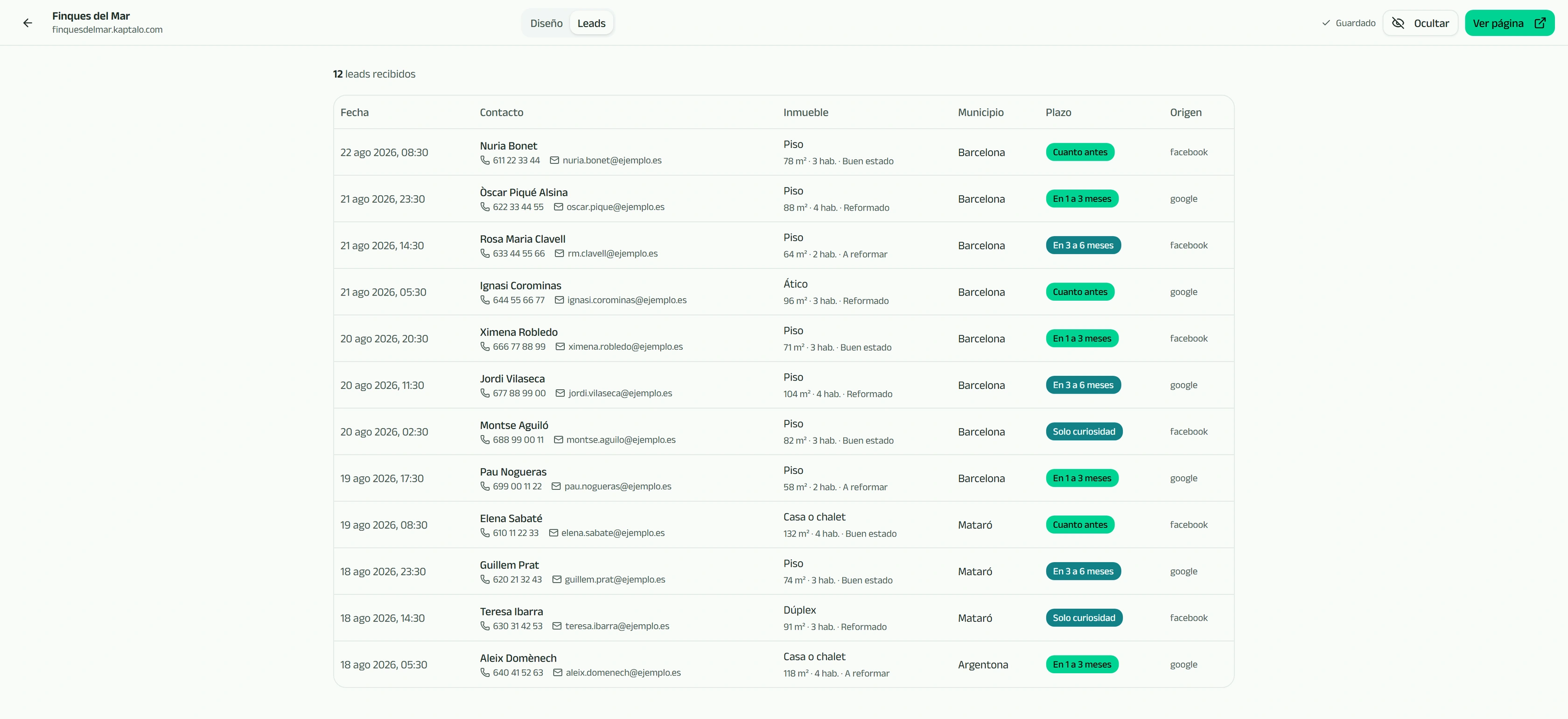Click email nuria.bonet@ejemplo.es
This screenshot has height=719, width=1568.
pyautogui.click(x=612, y=160)
